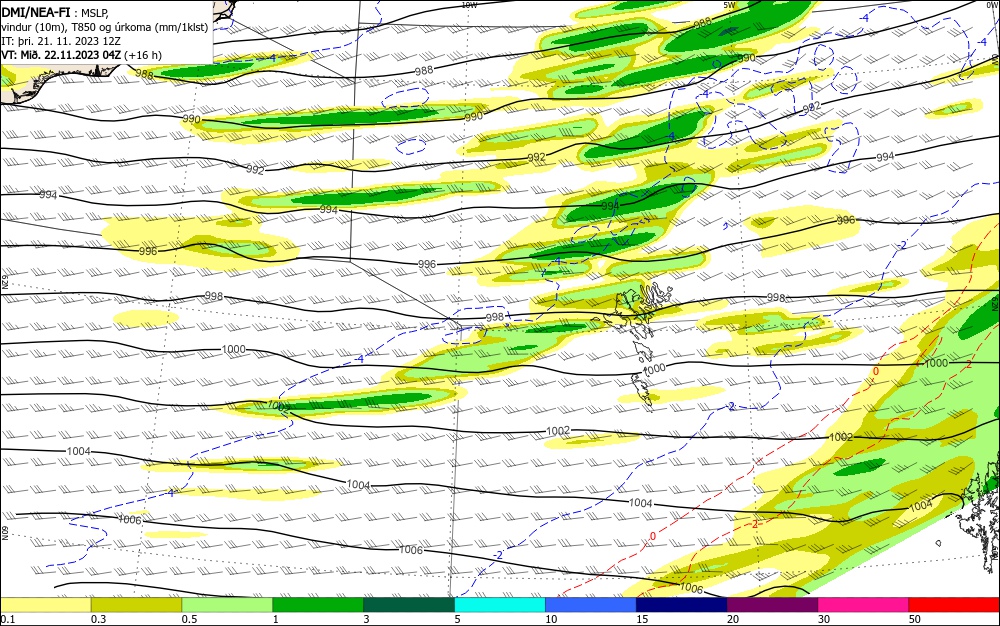Click the legend value "0.3"

click(x=98, y=619)
